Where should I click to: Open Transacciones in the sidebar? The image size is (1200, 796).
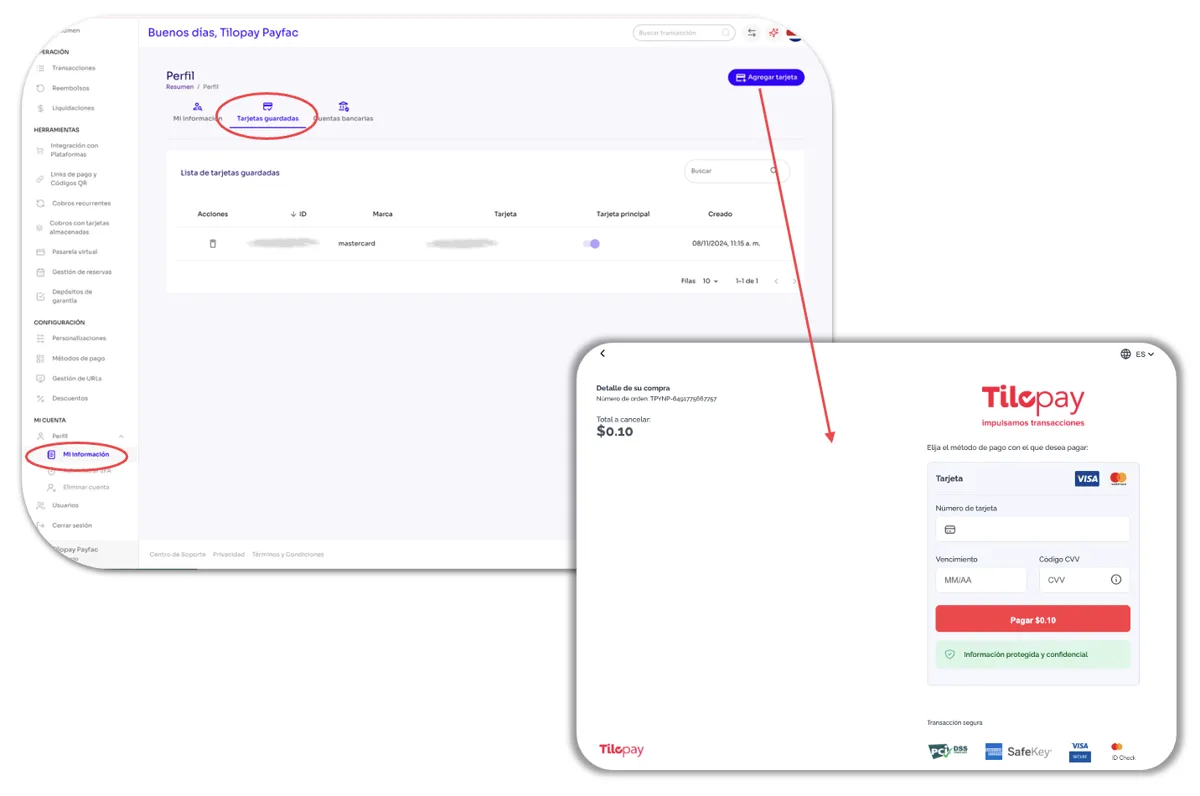(73, 68)
